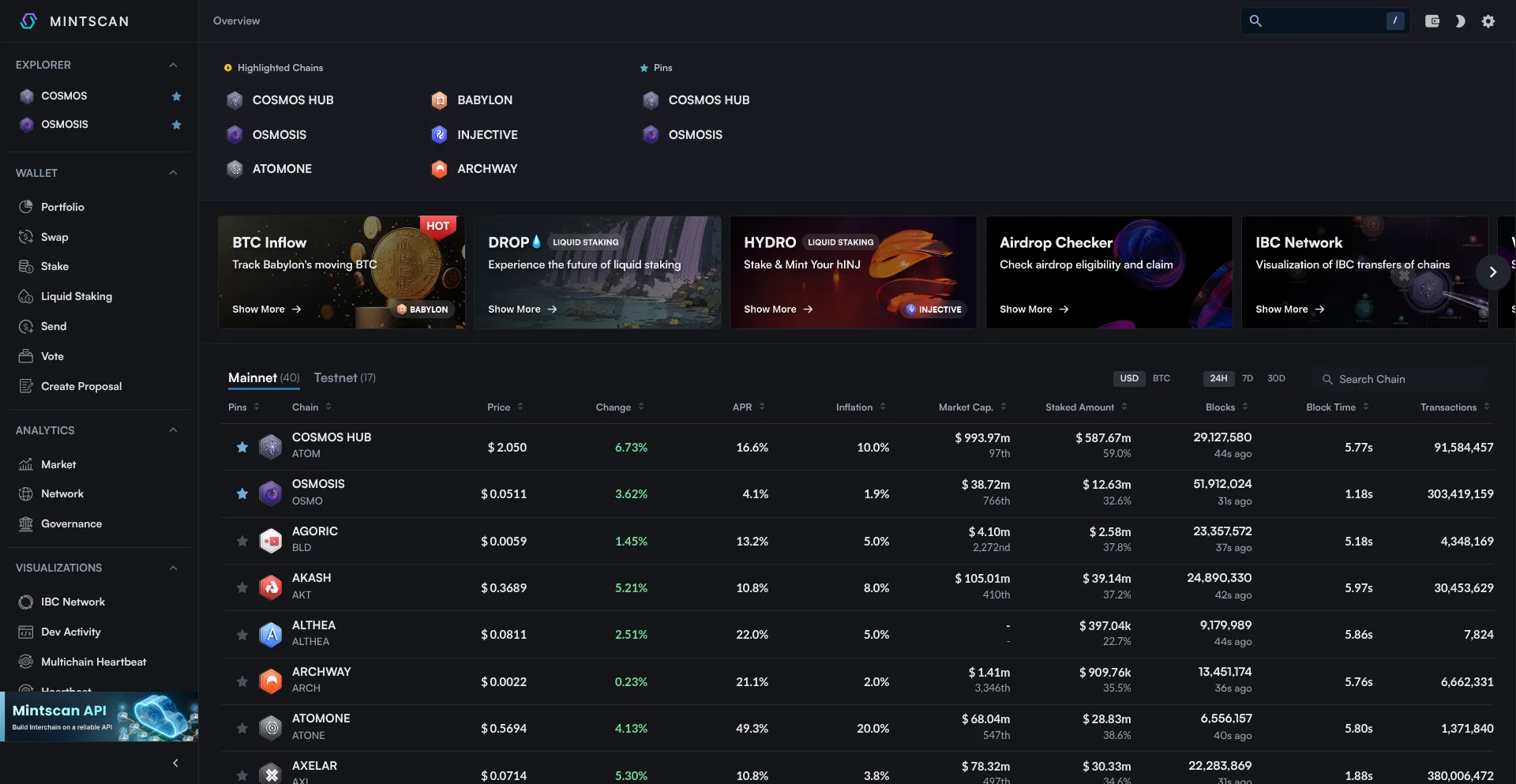Viewport: 1516px width, 784px height.
Task: Toggle dark mode moon icon
Action: point(1460,21)
